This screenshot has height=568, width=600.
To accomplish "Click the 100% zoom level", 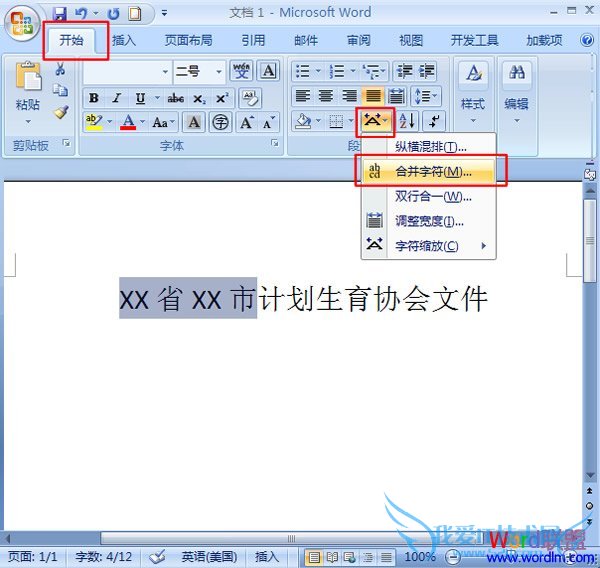I will (x=420, y=556).
